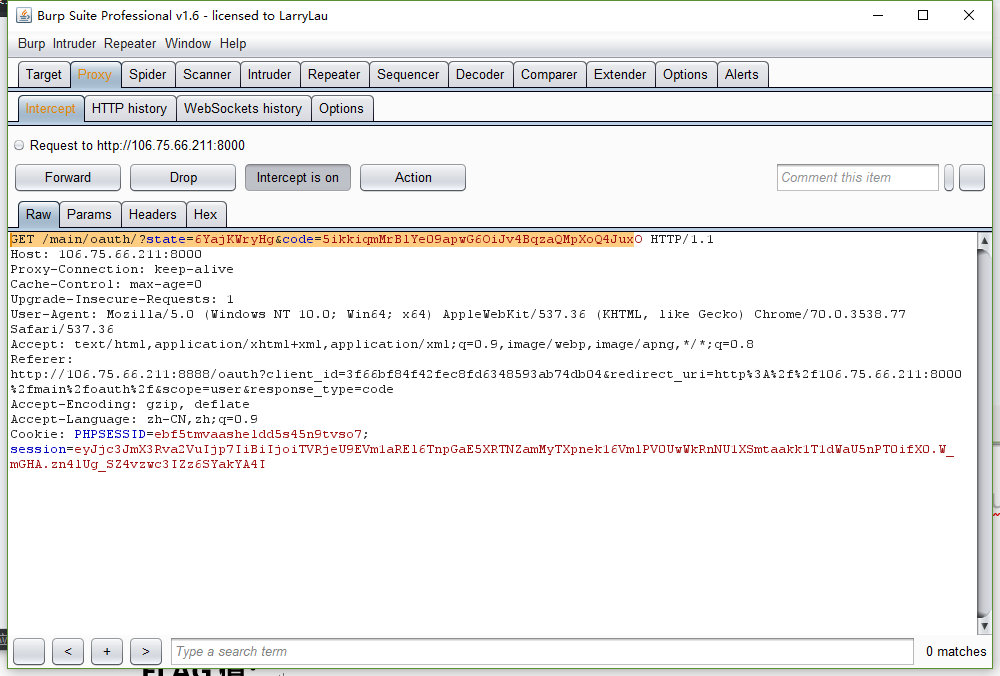This screenshot has height=676, width=1000.
Task: Switch to the Target tab
Action: [x=43, y=75]
